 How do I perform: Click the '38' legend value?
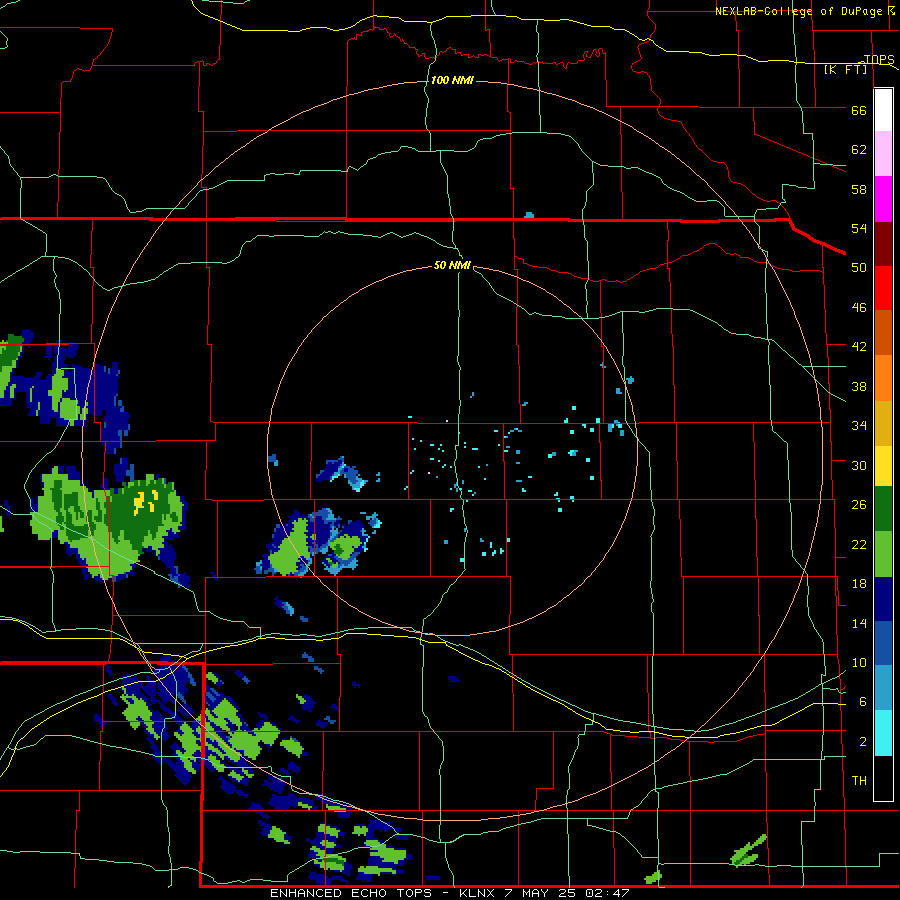click(859, 387)
